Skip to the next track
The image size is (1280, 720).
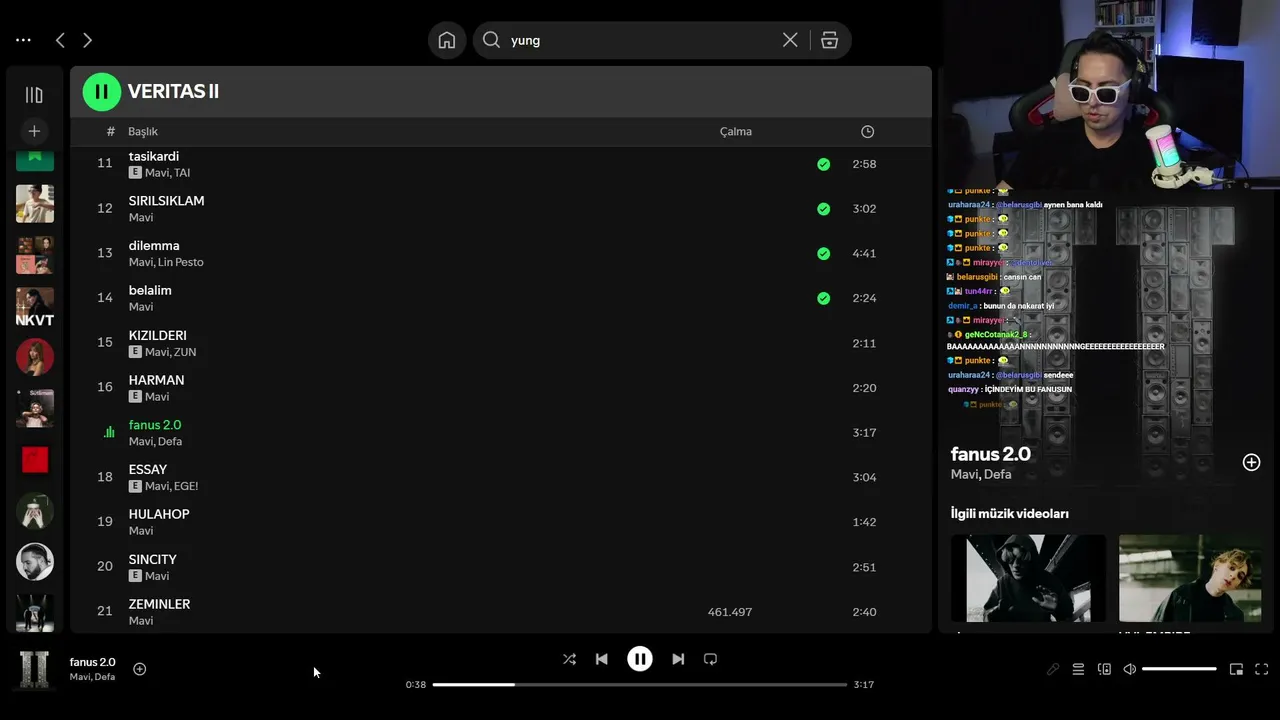678,659
